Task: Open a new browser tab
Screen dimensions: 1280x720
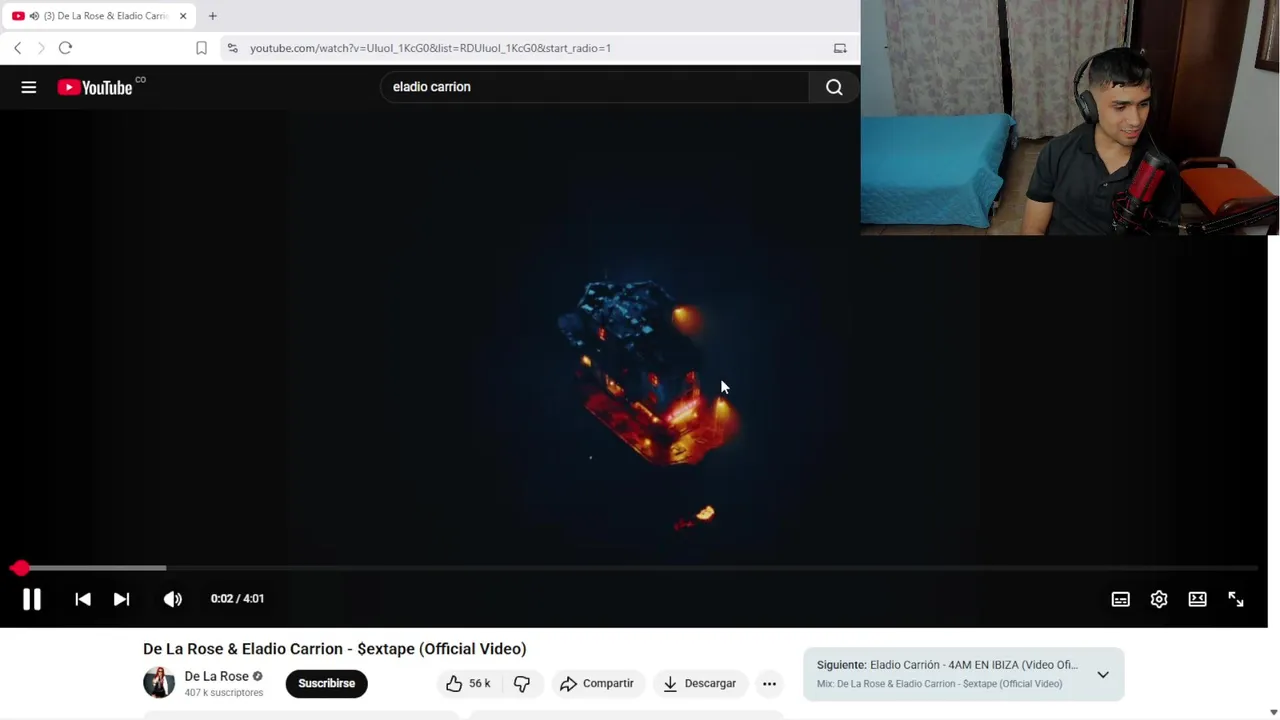Action: coord(212,16)
